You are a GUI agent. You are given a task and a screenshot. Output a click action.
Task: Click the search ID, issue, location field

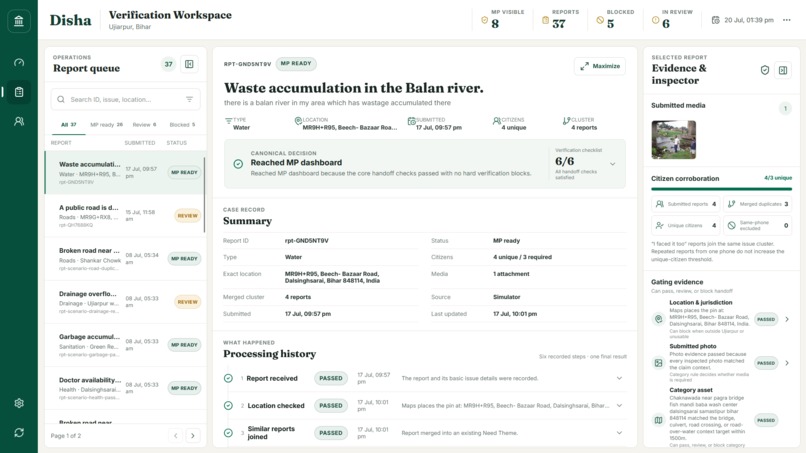click(x=125, y=99)
